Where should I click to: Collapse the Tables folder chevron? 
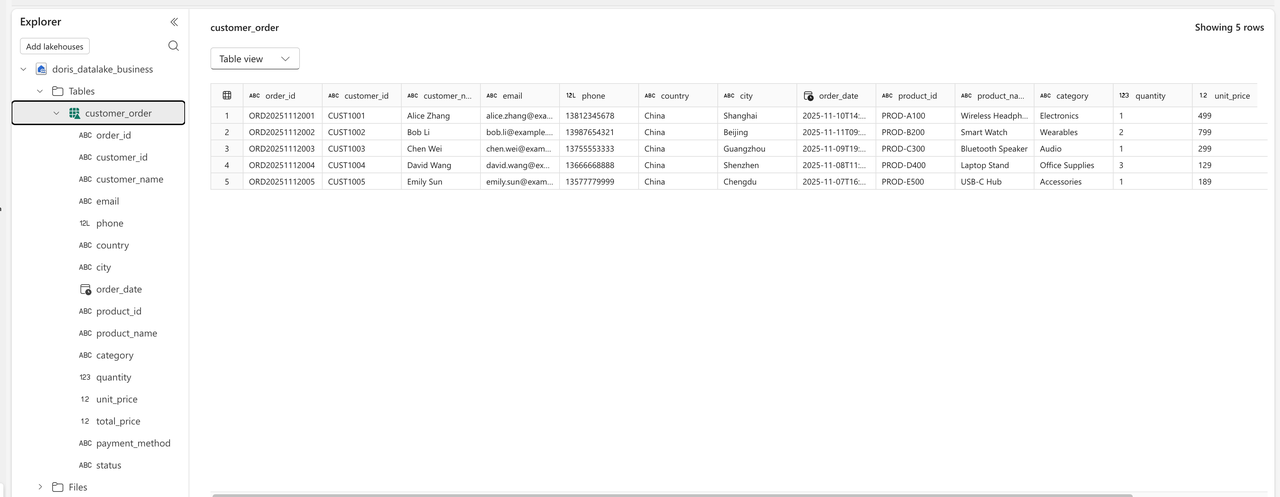coord(40,91)
